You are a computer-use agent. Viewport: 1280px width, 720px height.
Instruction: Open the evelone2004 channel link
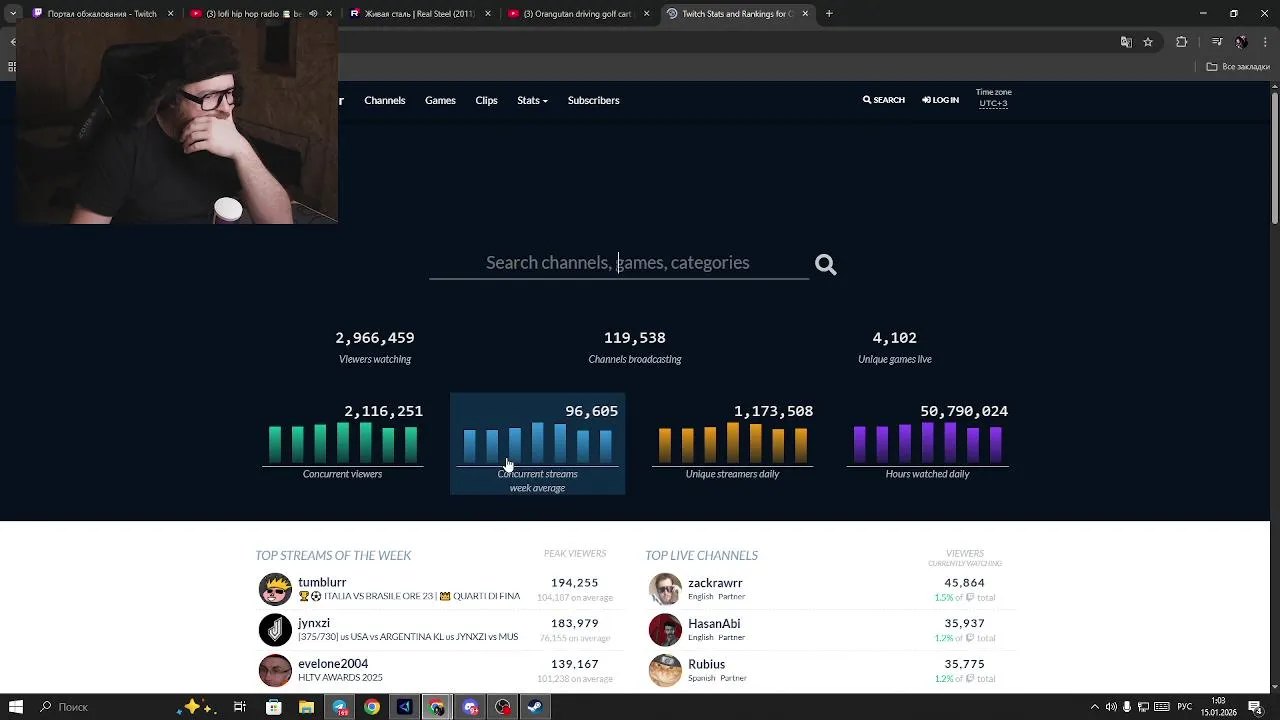pyautogui.click(x=333, y=664)
